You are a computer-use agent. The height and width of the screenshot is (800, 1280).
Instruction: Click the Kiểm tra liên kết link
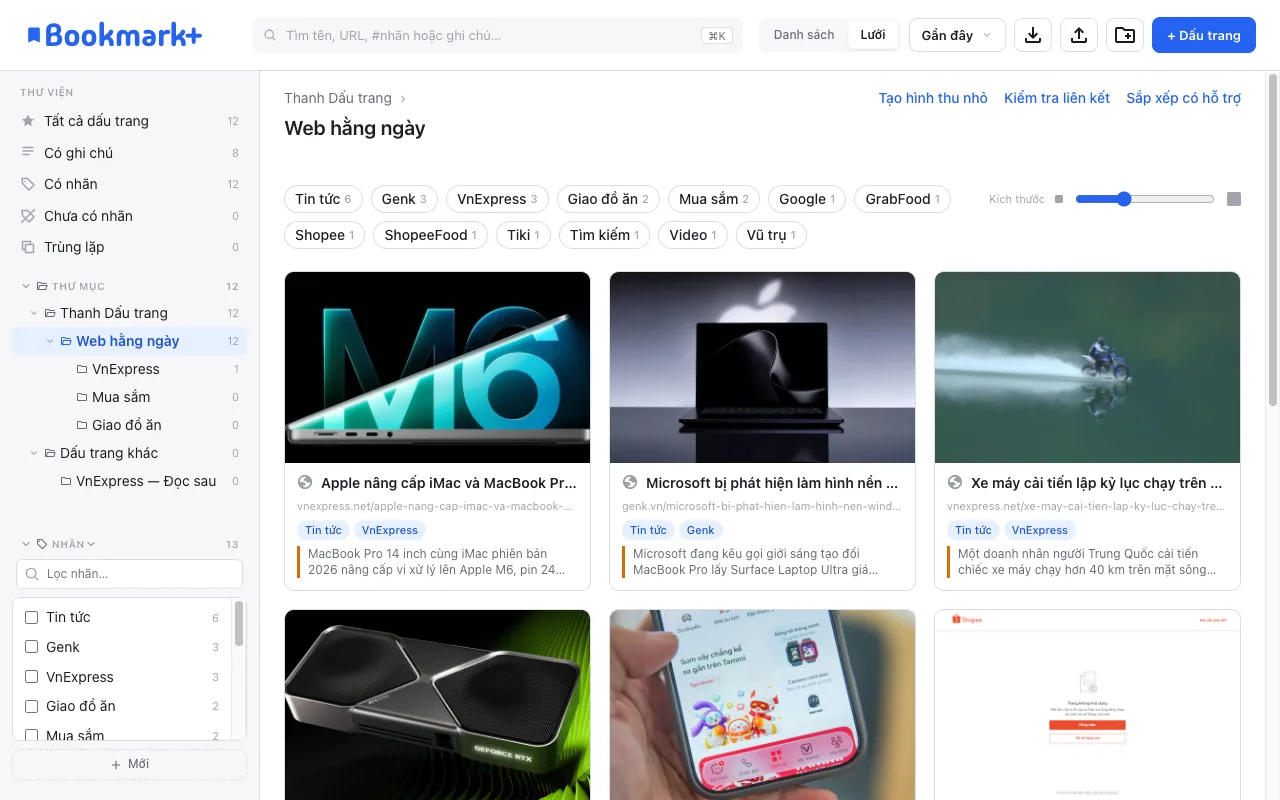pyautogui.click(x=1057, y=98)
